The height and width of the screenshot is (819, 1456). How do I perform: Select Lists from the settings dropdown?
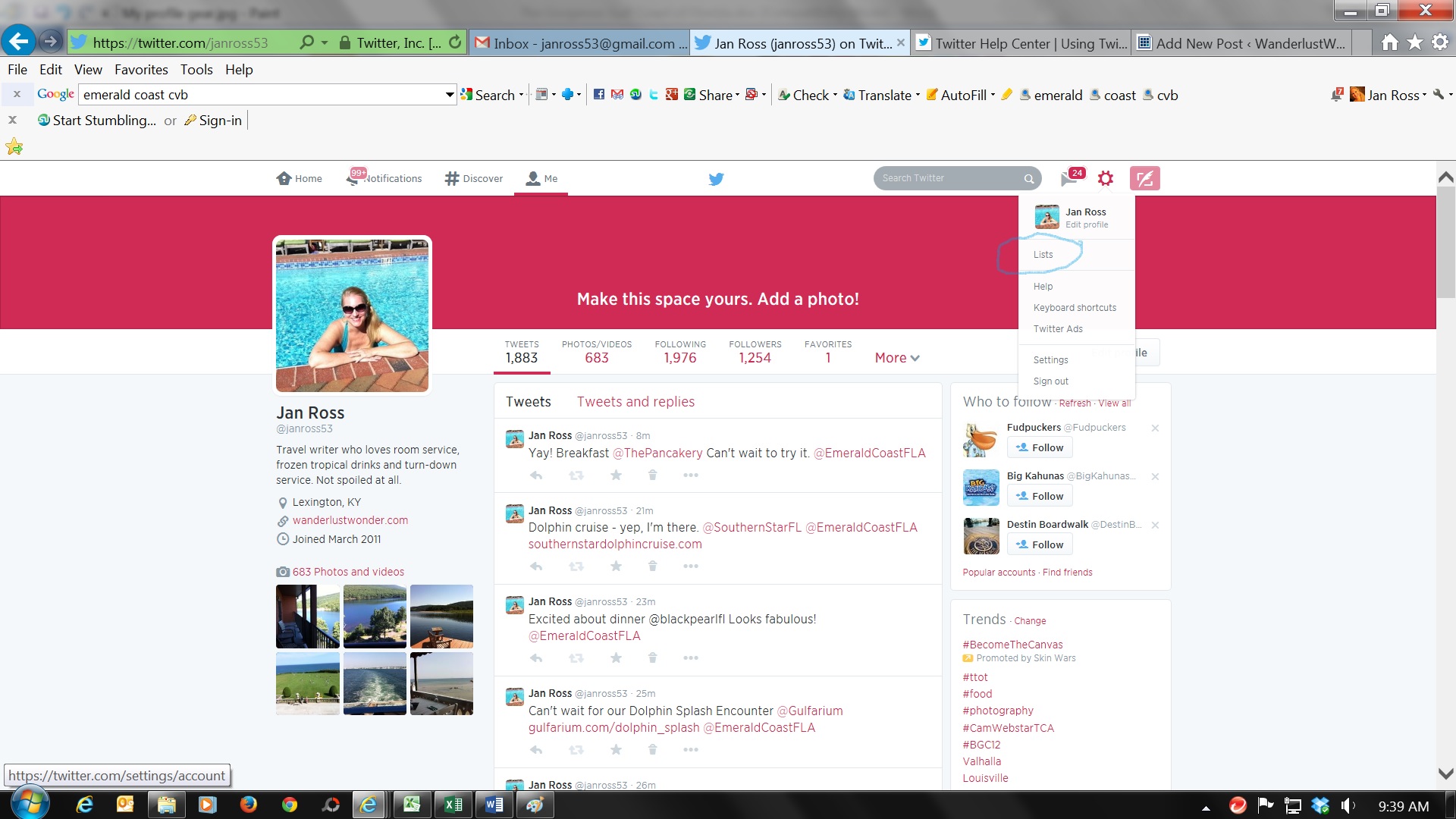click(x=1043, y=255)
